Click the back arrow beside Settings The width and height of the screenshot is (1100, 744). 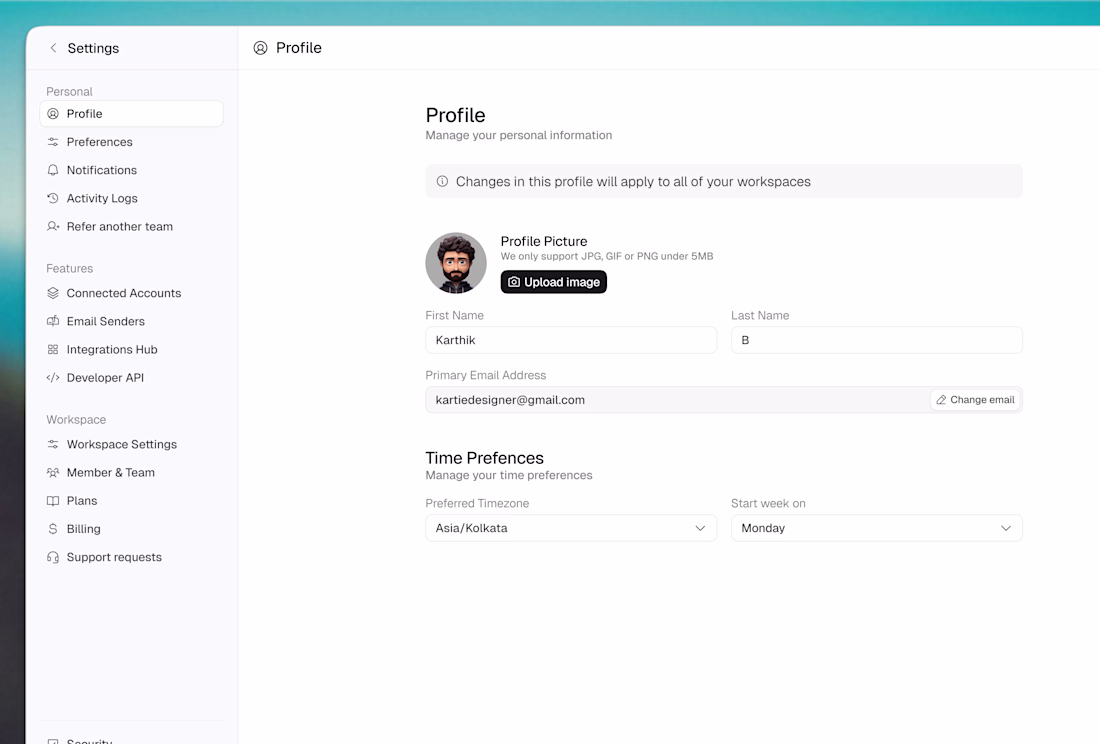(x=54, y=48)
